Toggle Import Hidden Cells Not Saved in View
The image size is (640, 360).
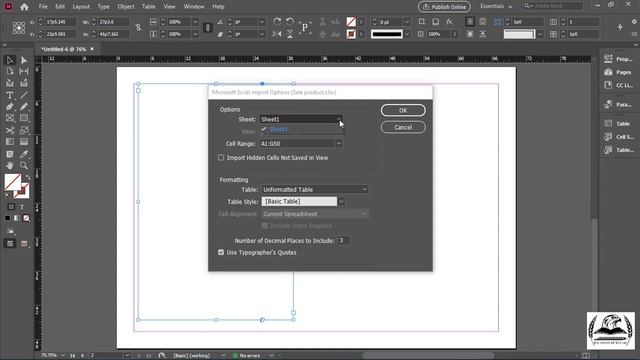(221, 158)
